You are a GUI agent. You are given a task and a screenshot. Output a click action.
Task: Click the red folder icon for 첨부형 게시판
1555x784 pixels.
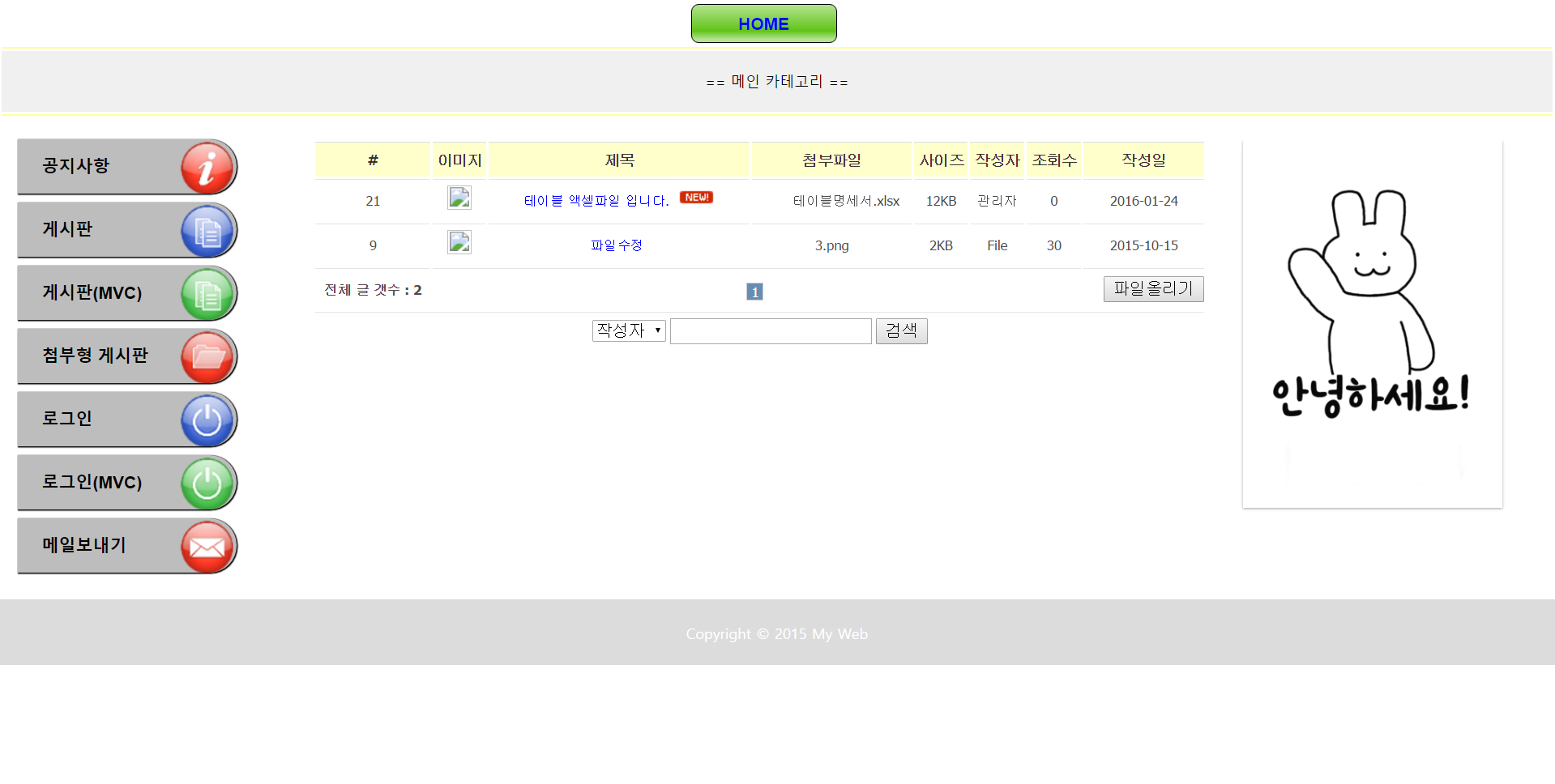[x=207, y=357]
